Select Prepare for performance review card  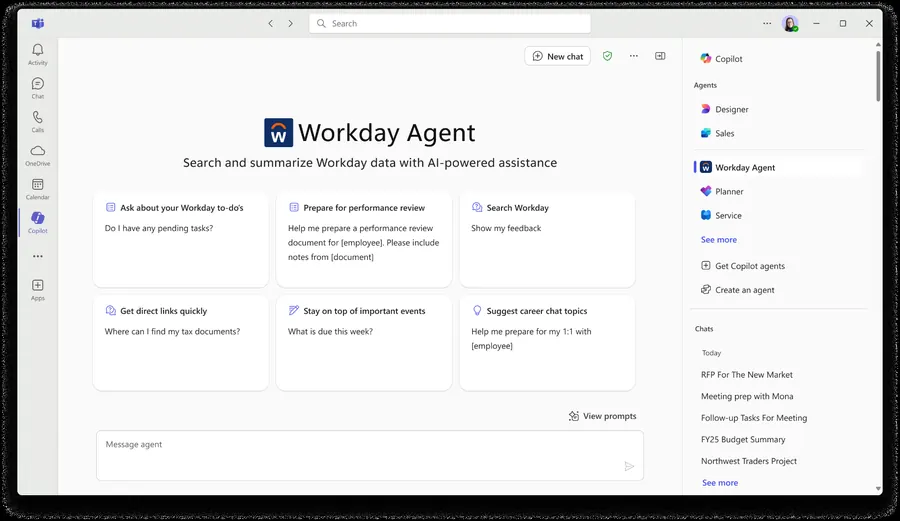click(x=364, y=240)
